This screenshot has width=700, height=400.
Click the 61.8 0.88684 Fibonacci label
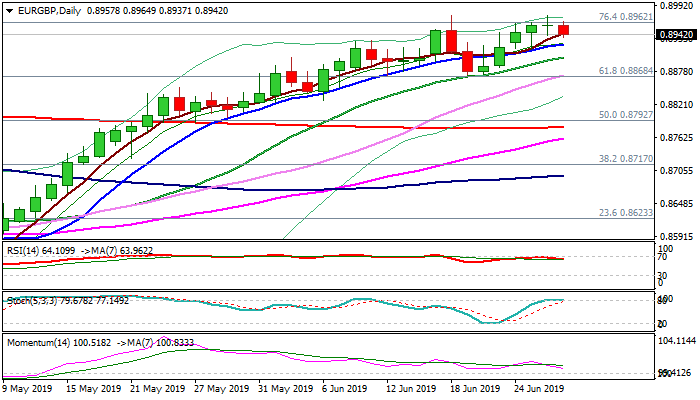coord(625,71)
